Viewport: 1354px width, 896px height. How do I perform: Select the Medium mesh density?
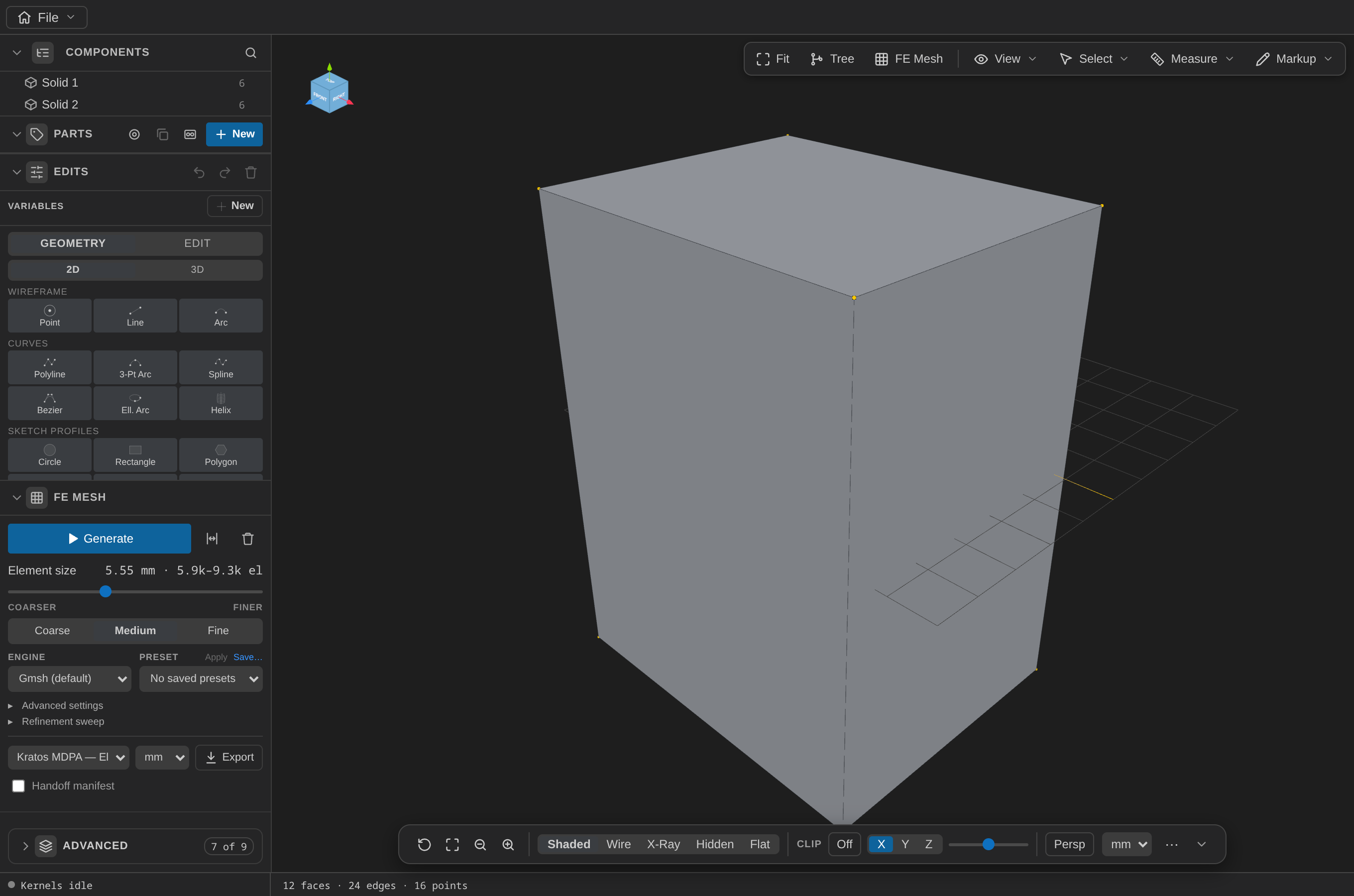pos(135,631)
